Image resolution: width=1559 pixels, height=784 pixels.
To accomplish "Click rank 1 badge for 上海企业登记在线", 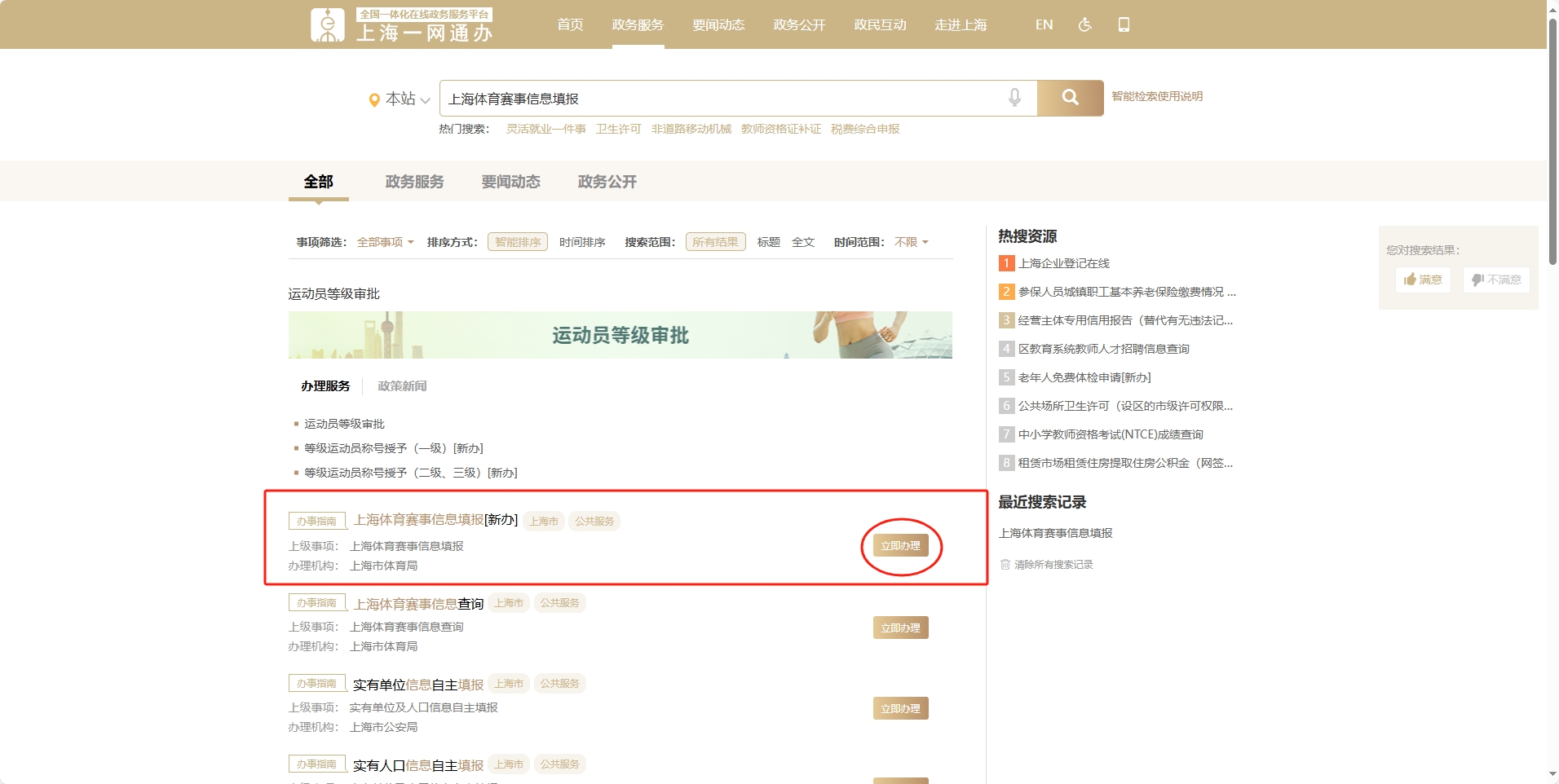I will click(x=1006, y=263).
